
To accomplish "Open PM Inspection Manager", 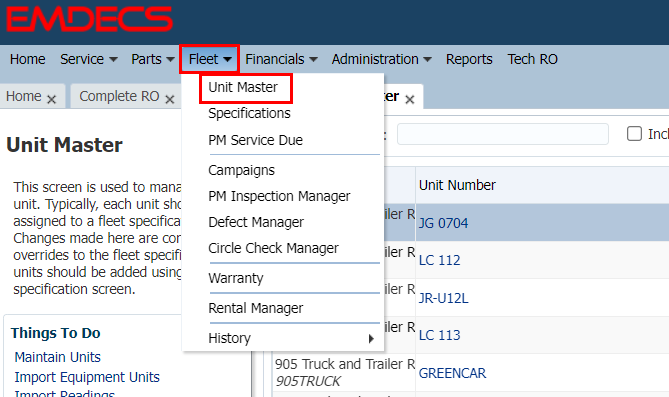I will coord(279,196).
